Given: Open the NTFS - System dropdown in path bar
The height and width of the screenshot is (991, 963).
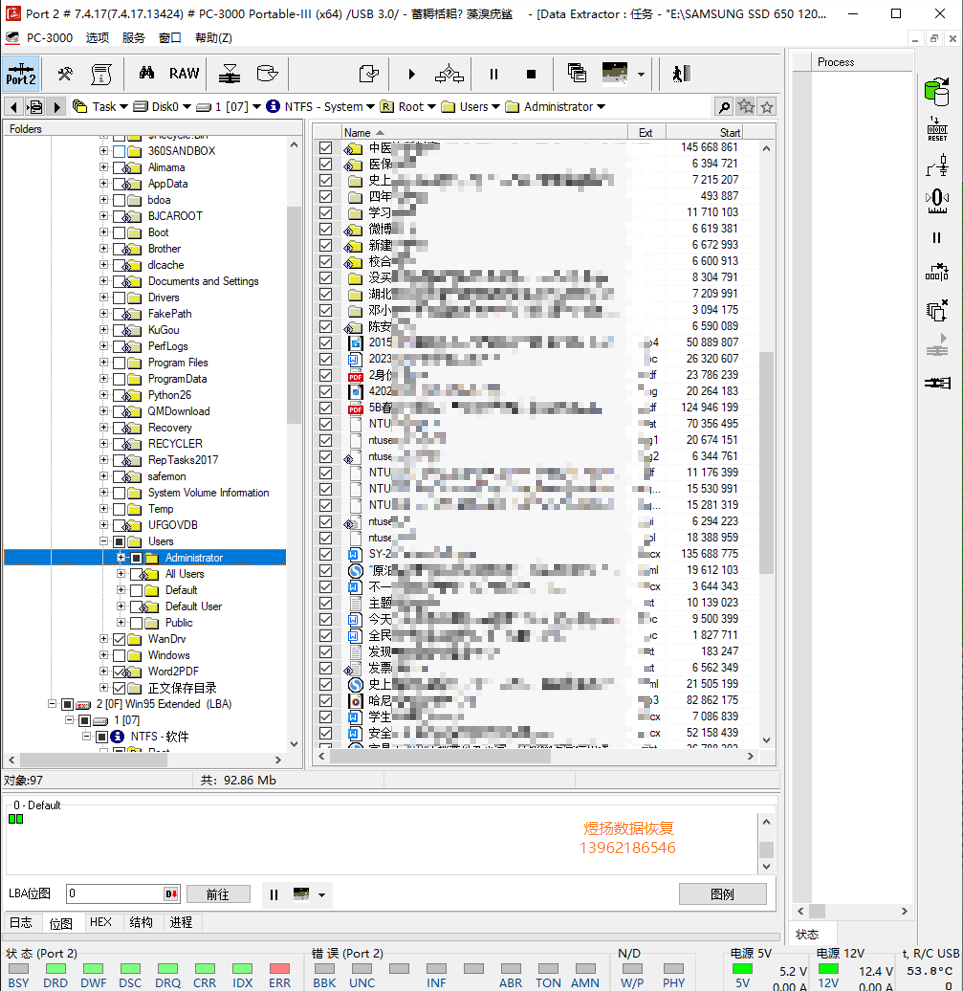Looking at the screenshot, I should (x=370, y=107).
